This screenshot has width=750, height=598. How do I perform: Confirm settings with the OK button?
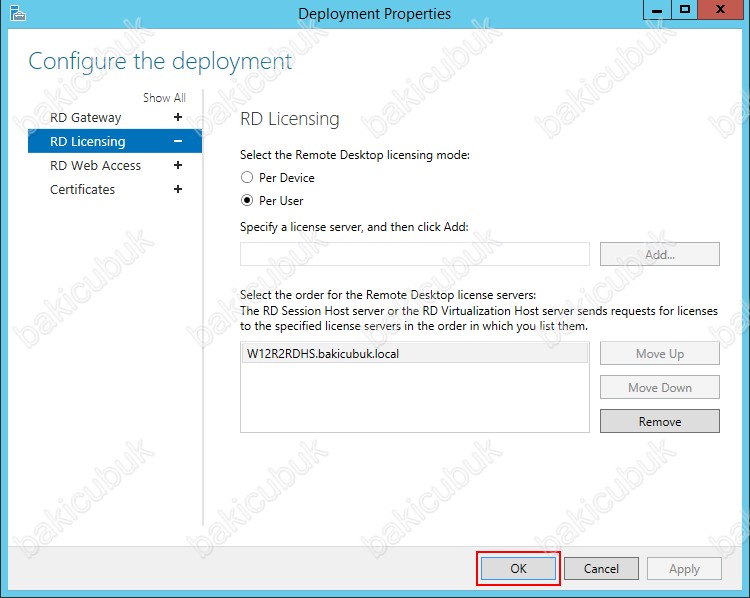(518, 568)
